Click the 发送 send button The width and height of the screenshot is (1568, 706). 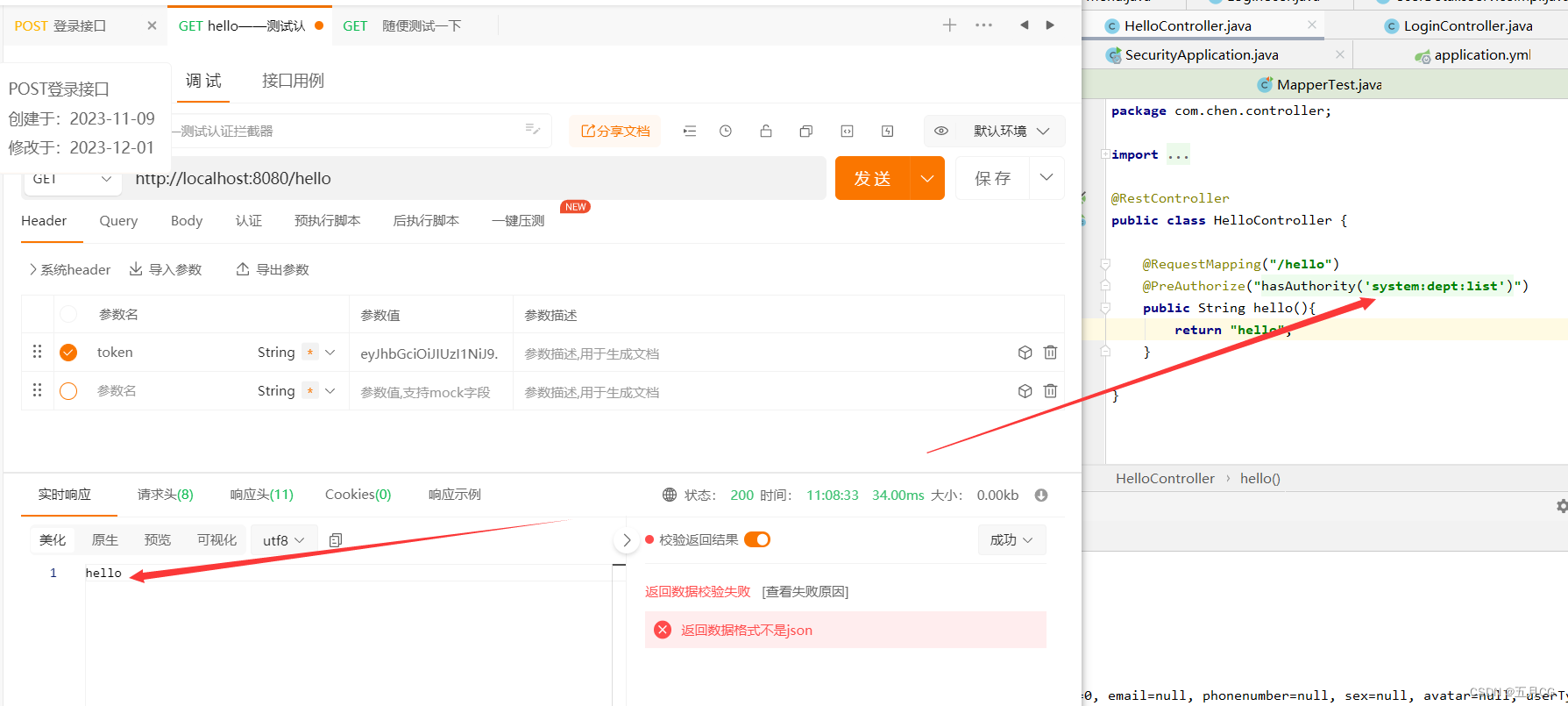[x=873, y=178]
